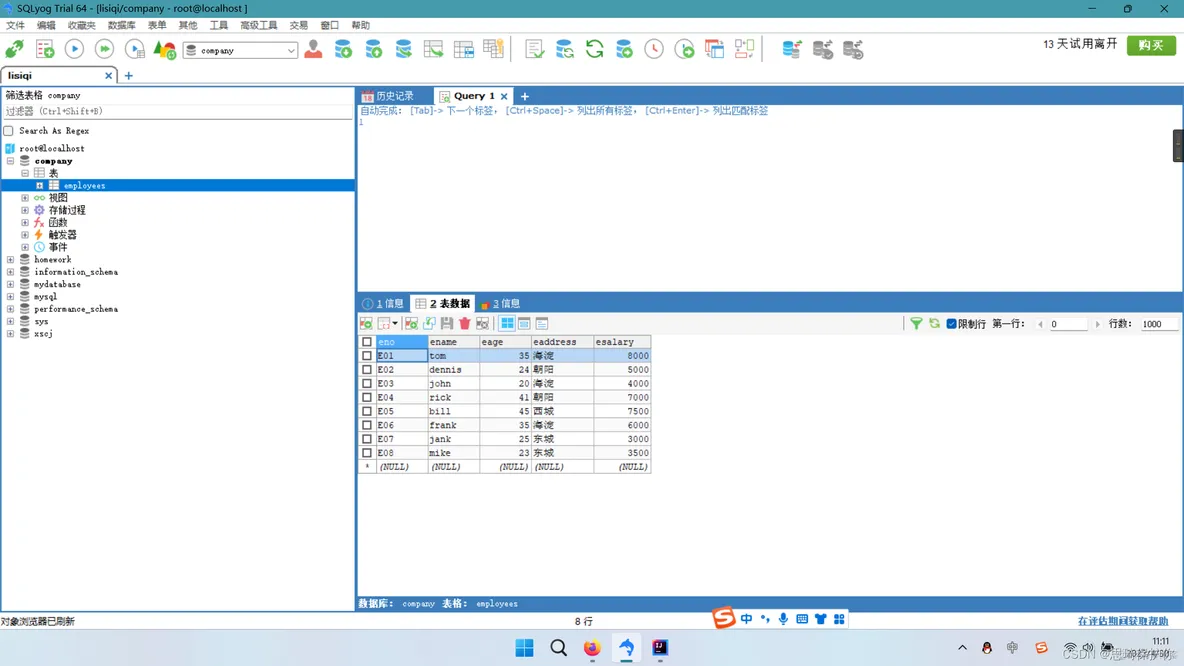
Task: Execute all queries double-arrow button
Action: click(104, 50)
